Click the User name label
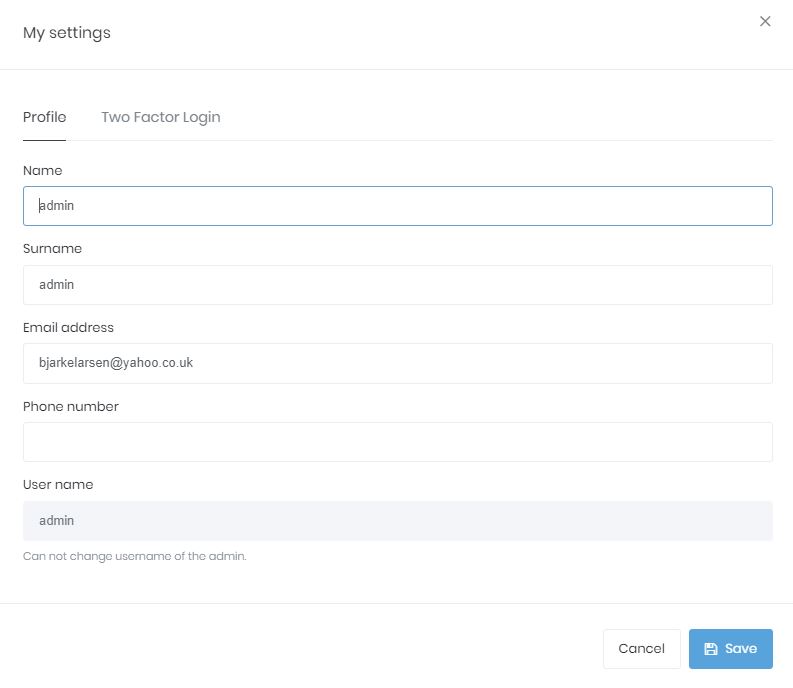Image resolution: width=793 pixels, height=688 pixels. pyautogui.click(x=58, y=485)
